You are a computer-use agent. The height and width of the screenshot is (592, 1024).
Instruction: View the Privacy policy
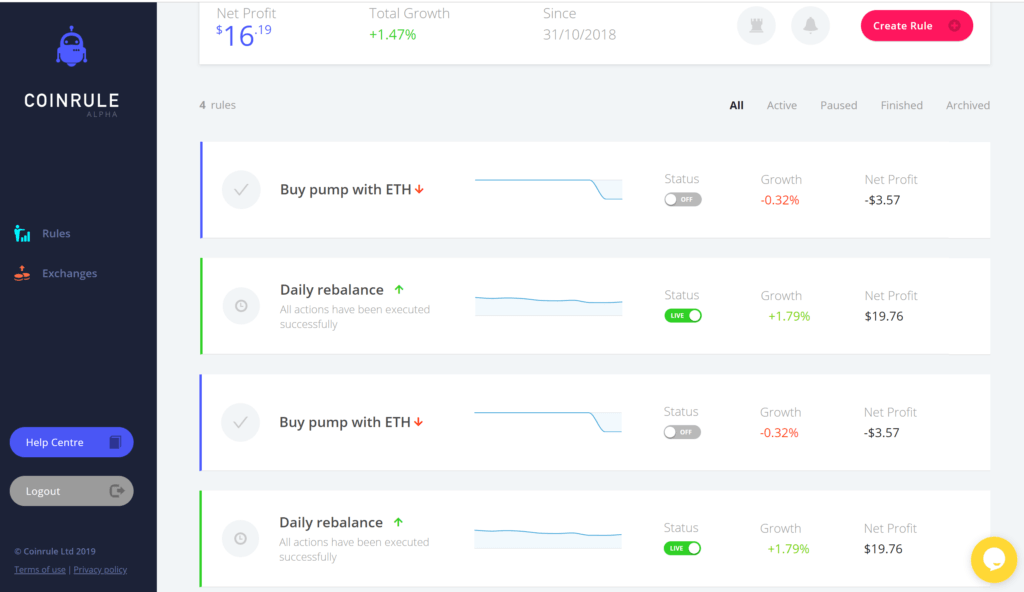coord(100,569)
